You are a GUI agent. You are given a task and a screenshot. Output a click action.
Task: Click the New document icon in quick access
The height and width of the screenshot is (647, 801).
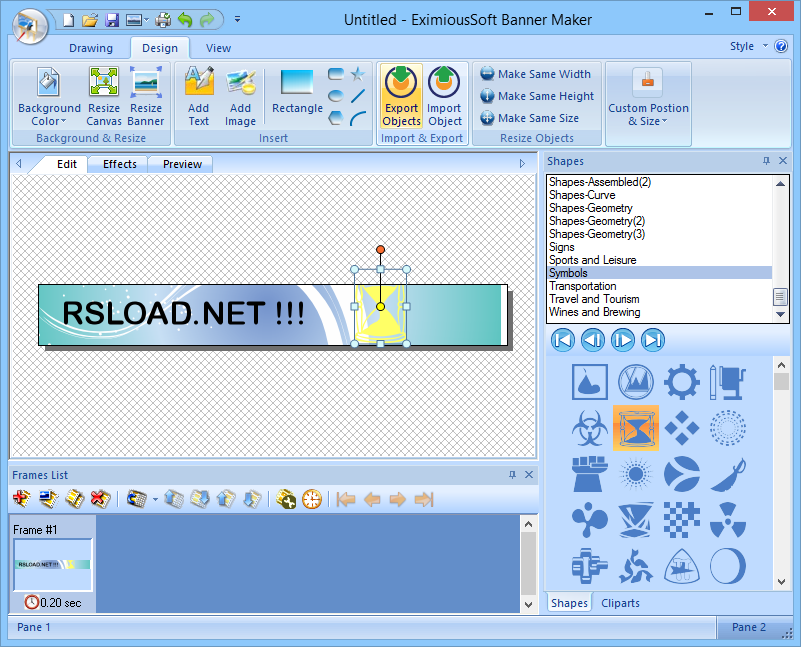(x=68, y=20)
